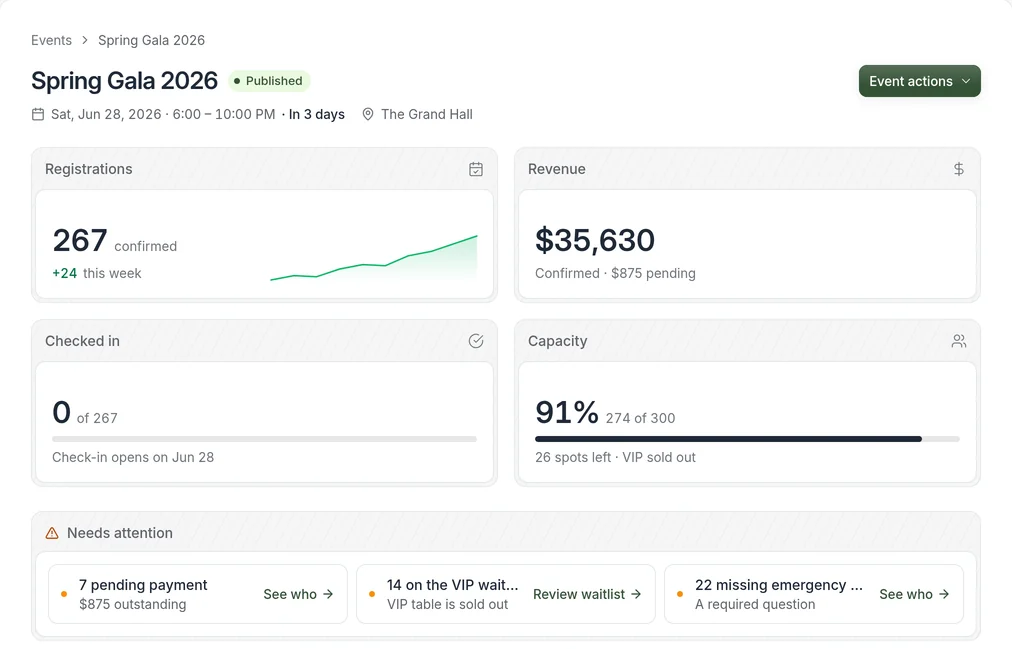This screenshot has width=1012, height=649.
Task: Click the Spring Gala 2026 page heading
Action: coord(125,81)
